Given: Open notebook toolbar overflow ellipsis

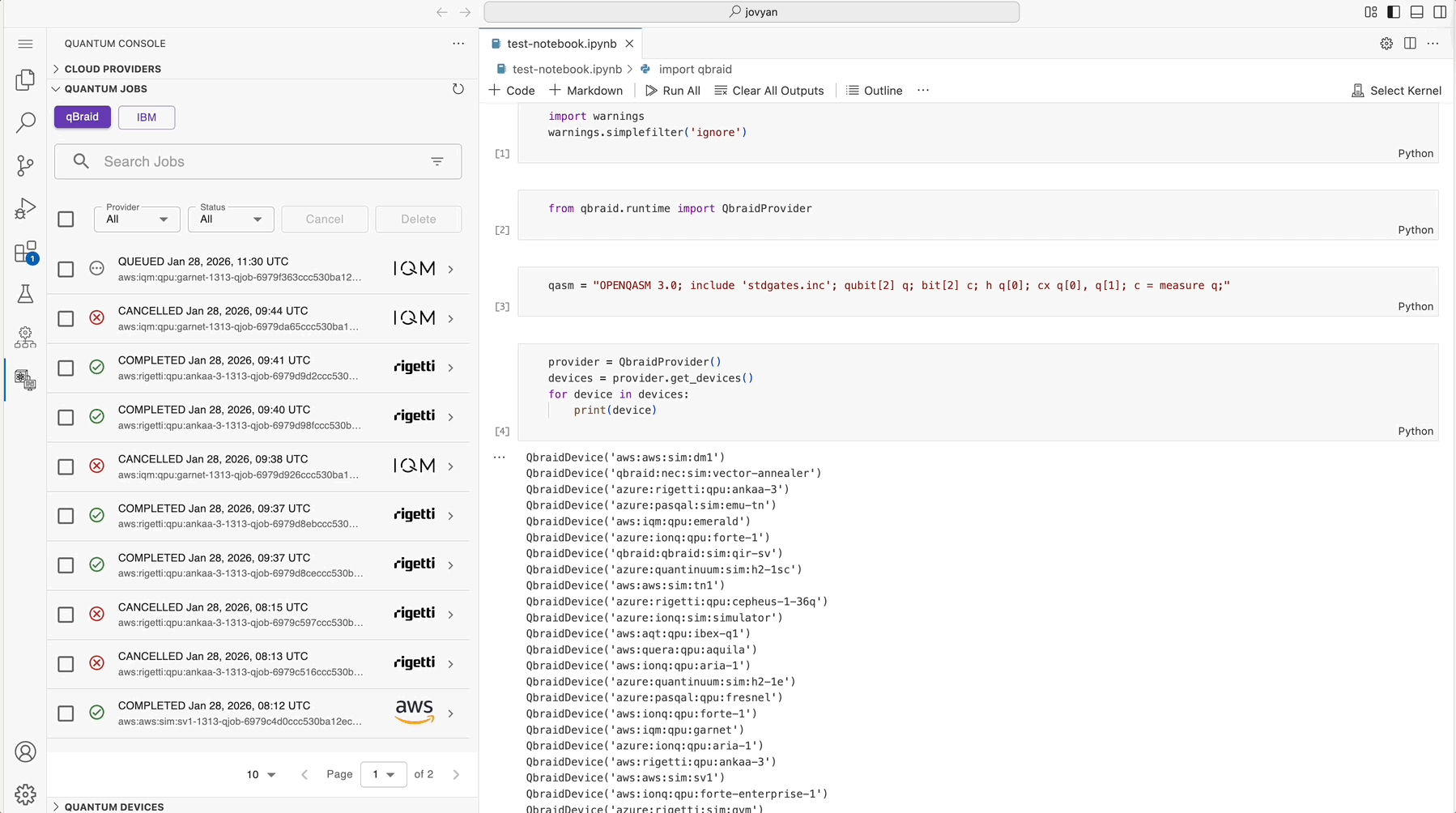Looking at the screenshot, I should 923,91.
